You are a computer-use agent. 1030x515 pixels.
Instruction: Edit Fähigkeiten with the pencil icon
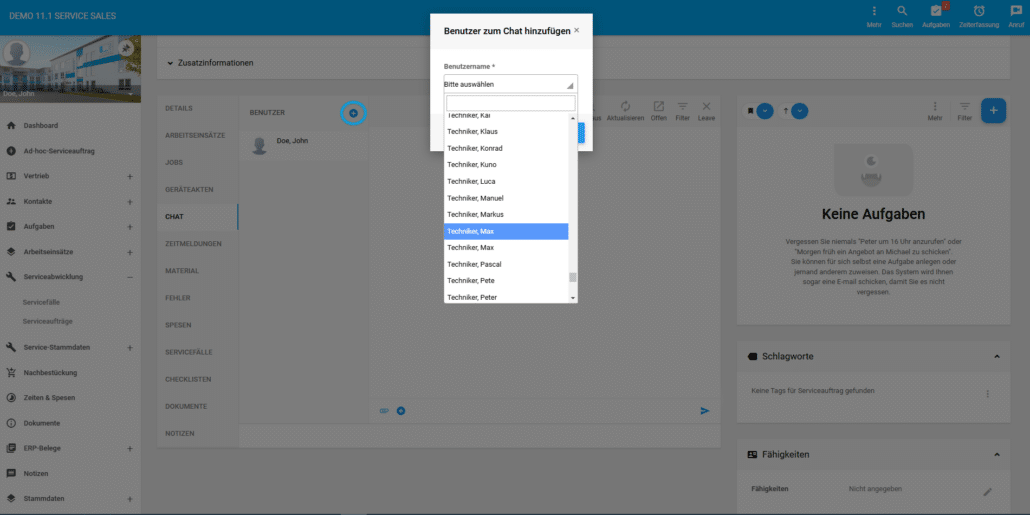tap(987, 491)
